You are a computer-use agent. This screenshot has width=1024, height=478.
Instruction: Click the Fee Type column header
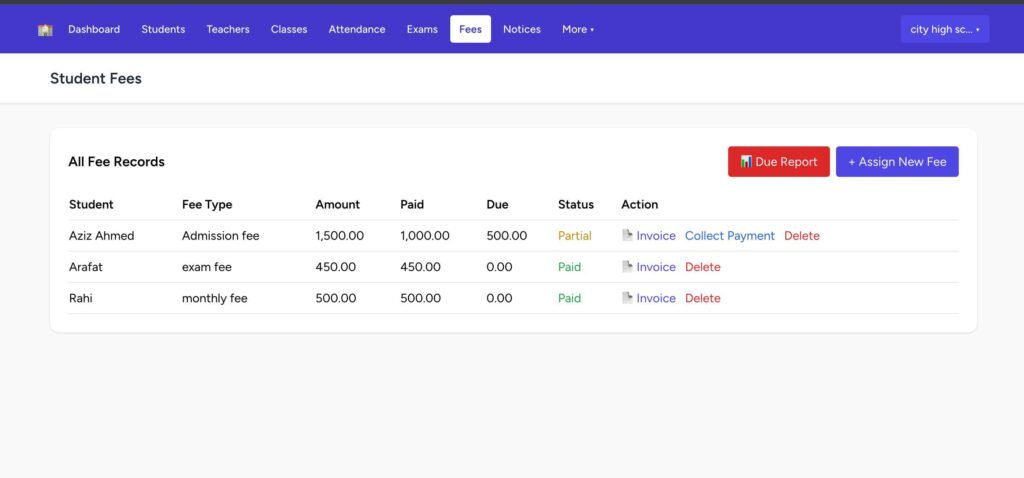207,204
